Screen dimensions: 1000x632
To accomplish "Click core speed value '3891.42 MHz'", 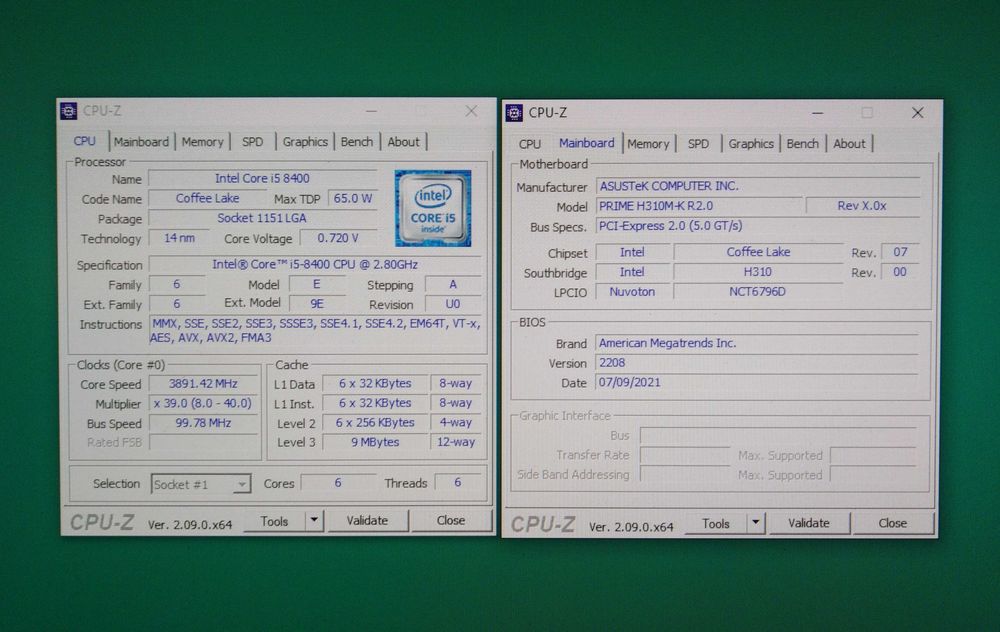I will point(203,384).
